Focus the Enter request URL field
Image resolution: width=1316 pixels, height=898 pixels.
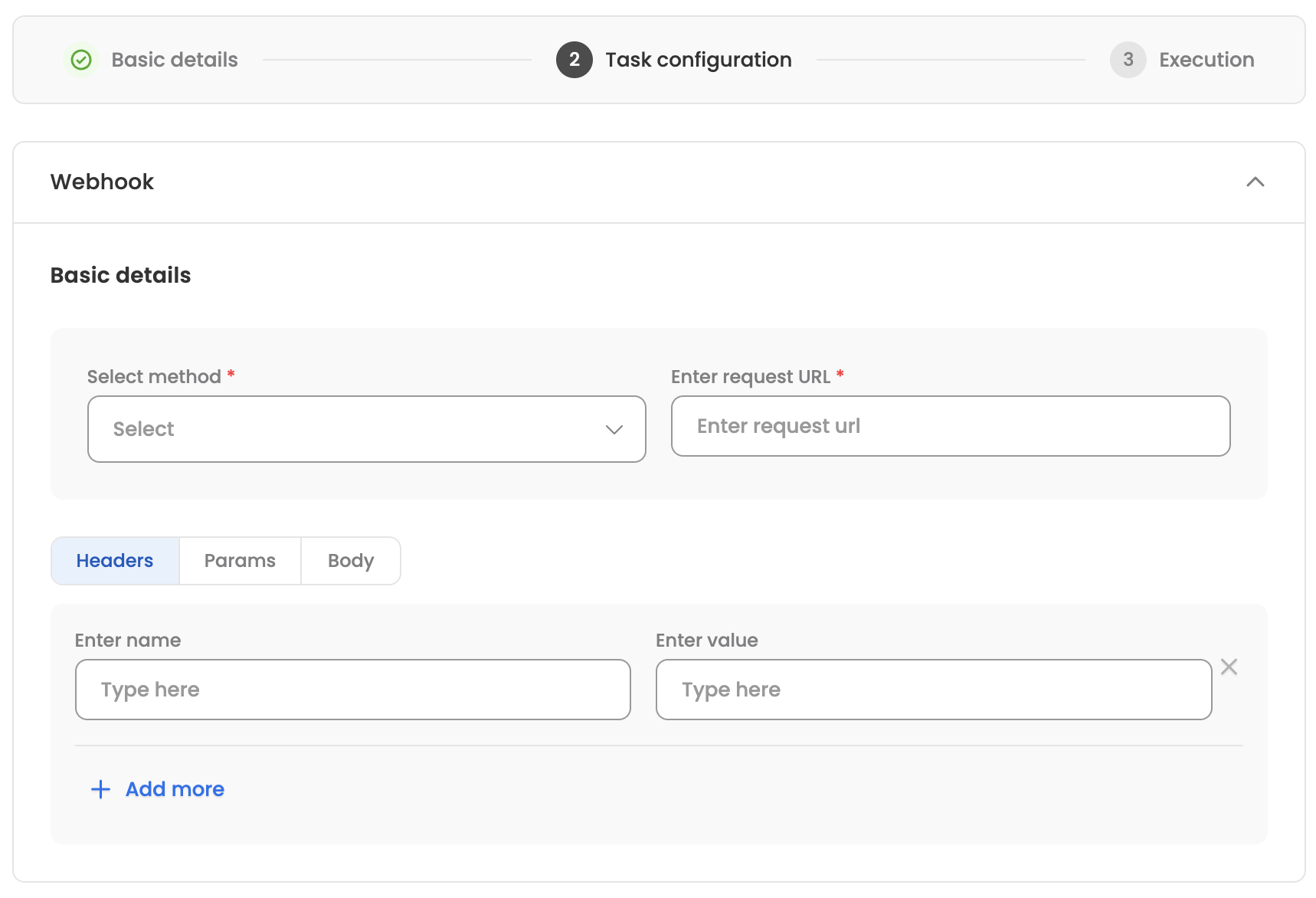(x=950, y=426)
